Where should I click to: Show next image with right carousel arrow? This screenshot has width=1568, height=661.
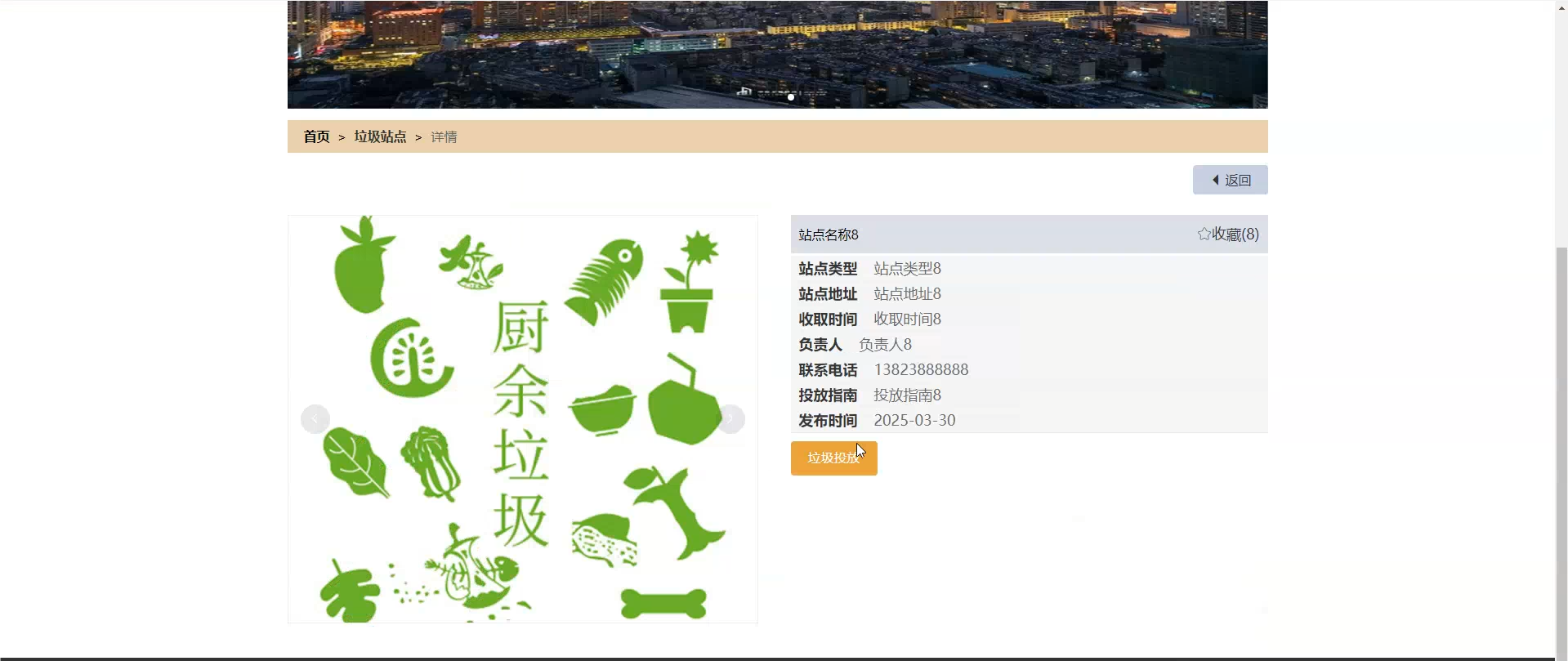(730, 419)
